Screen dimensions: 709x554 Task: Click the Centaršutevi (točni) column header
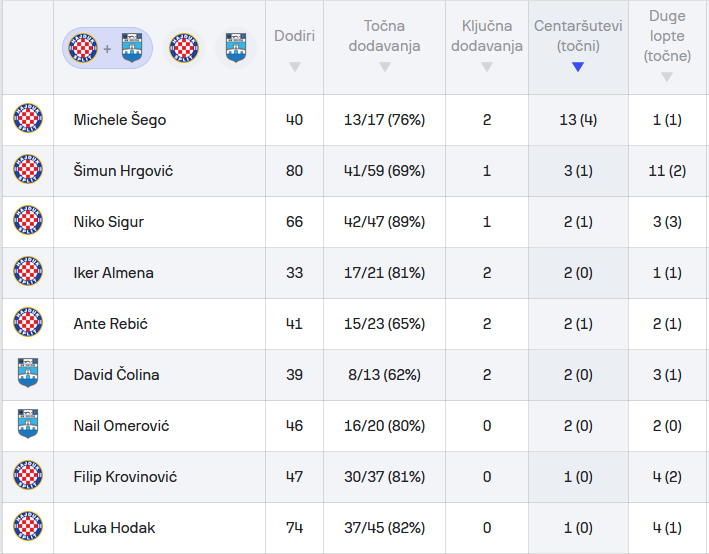pos(578,35)
